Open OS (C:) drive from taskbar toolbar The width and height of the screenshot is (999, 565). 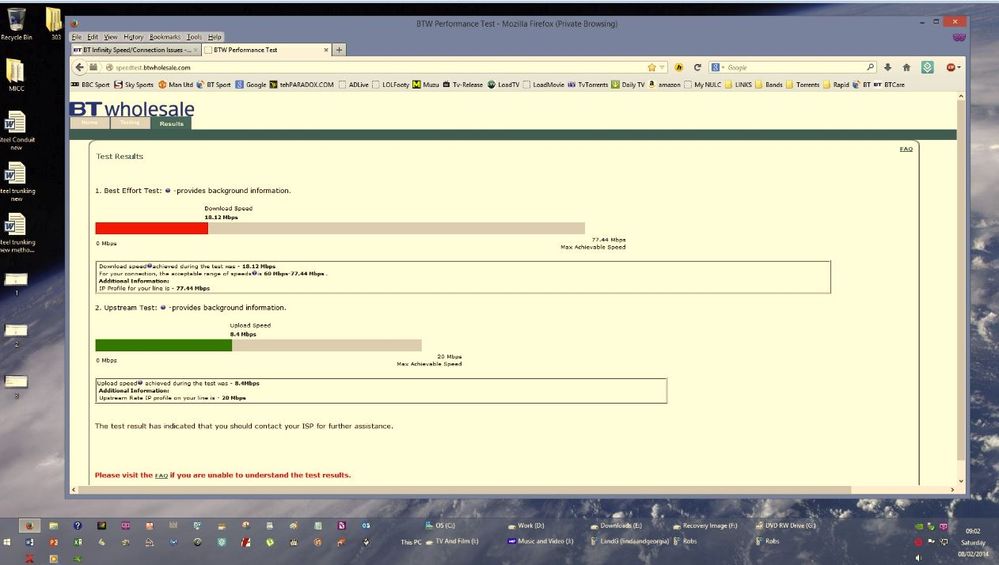(440, 526)
